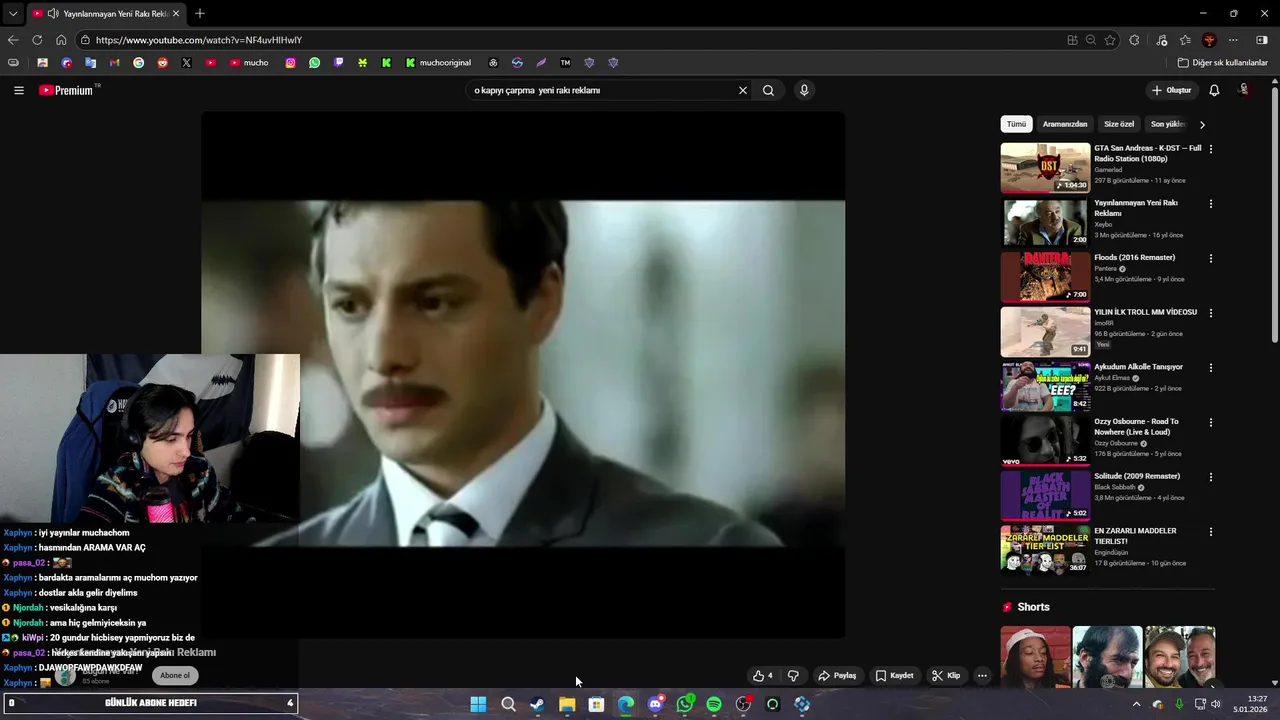Open the Reddit bookmark icon
The width and height of the screenshot is (1280, 720).
pyautogui.click(x=163, y=62)
